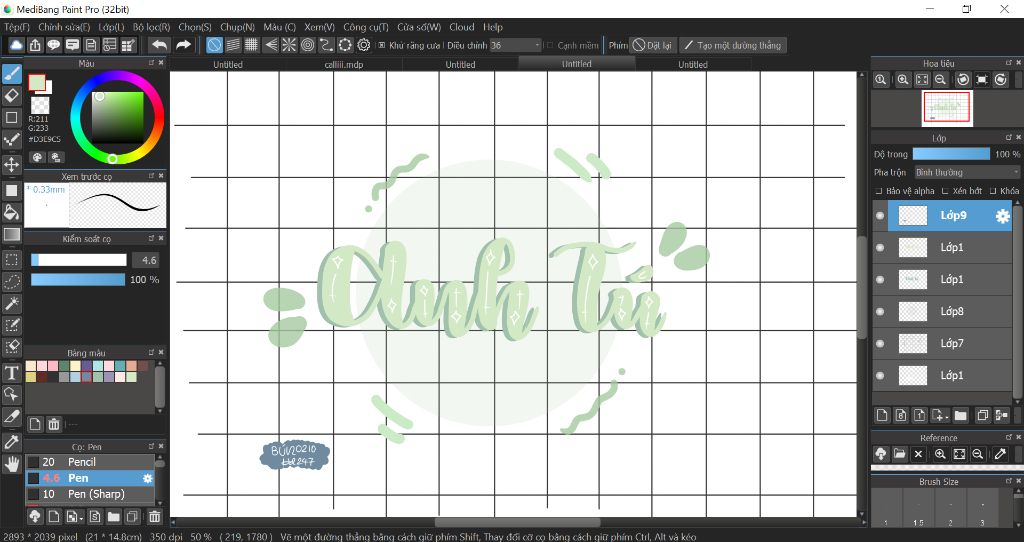Enable the concentric circle snap icon
Image resolution: width=1024 pixels, height=542 pixels.
point(308,45)
